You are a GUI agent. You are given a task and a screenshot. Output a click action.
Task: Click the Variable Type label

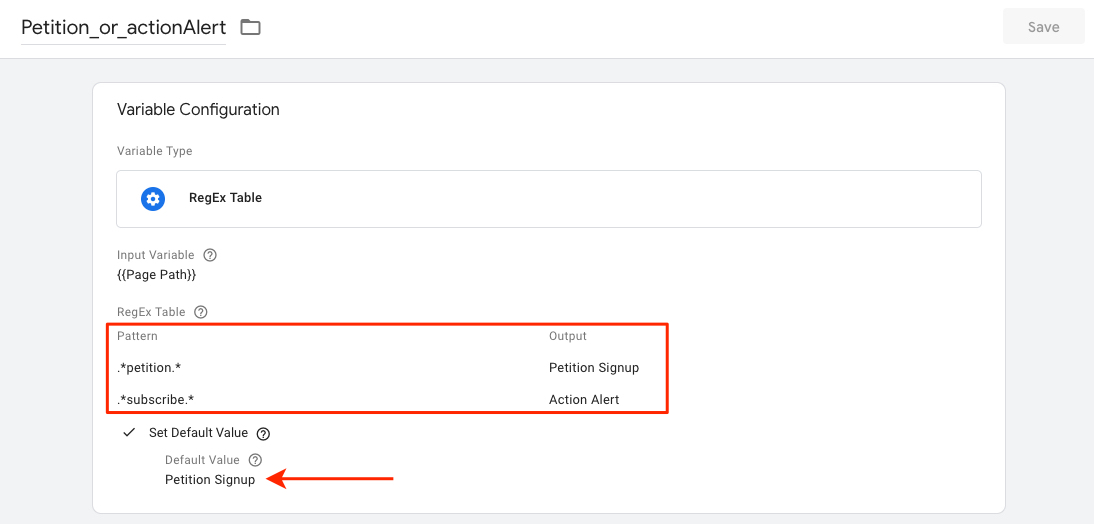click(154, 151)
